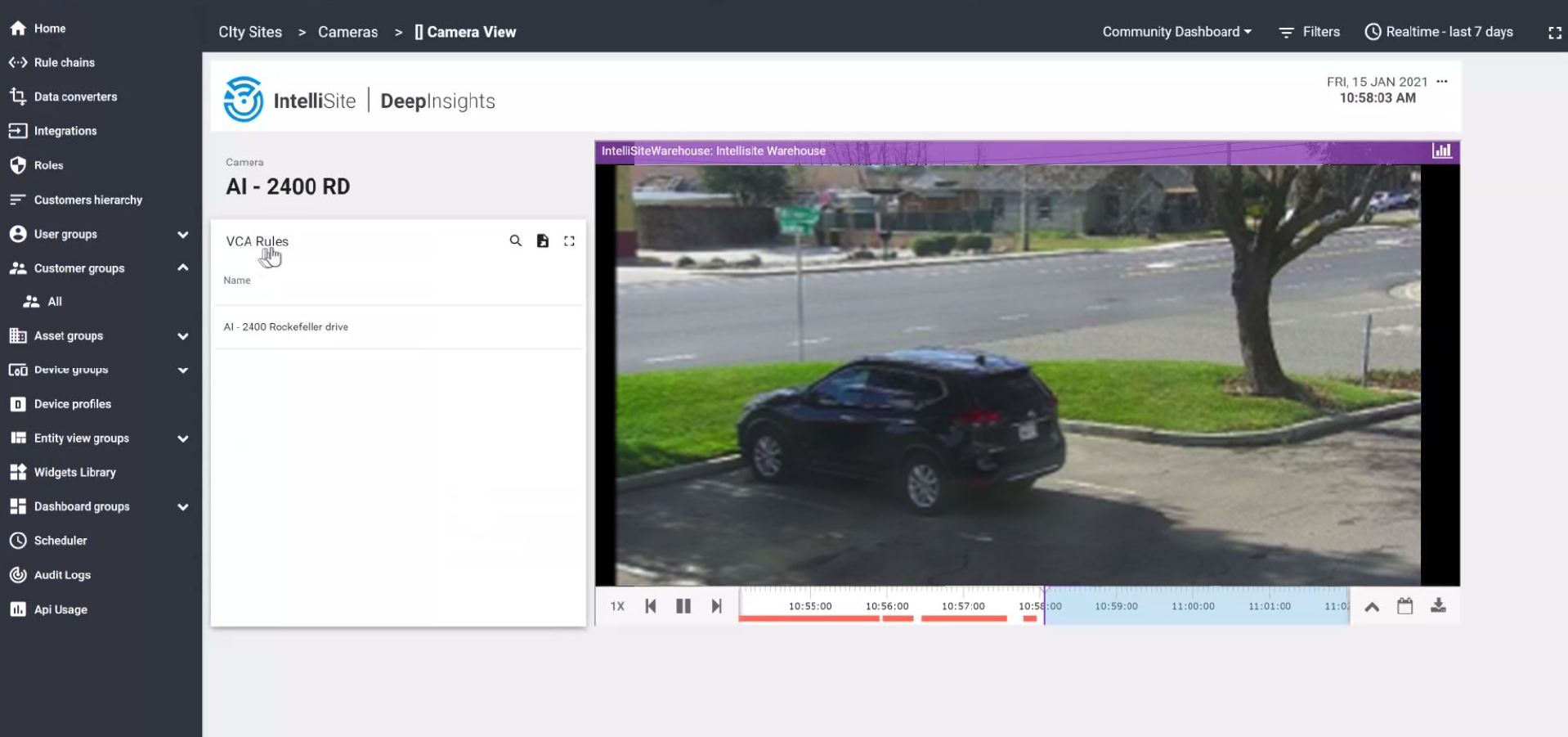Click the Data converters icon
This screenshot has height=737, width=1568.
coord(18,97)
